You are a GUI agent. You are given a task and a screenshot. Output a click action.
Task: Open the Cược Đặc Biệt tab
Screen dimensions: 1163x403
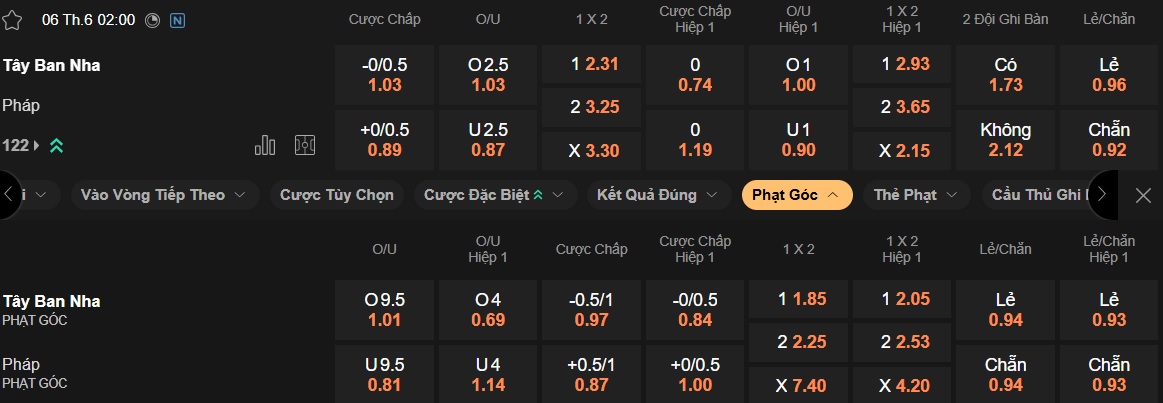point(495,195)
